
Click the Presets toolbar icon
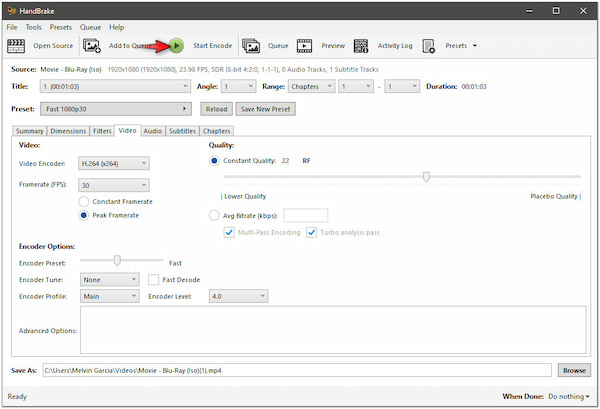pyautogui.click(x=429, y=45)
